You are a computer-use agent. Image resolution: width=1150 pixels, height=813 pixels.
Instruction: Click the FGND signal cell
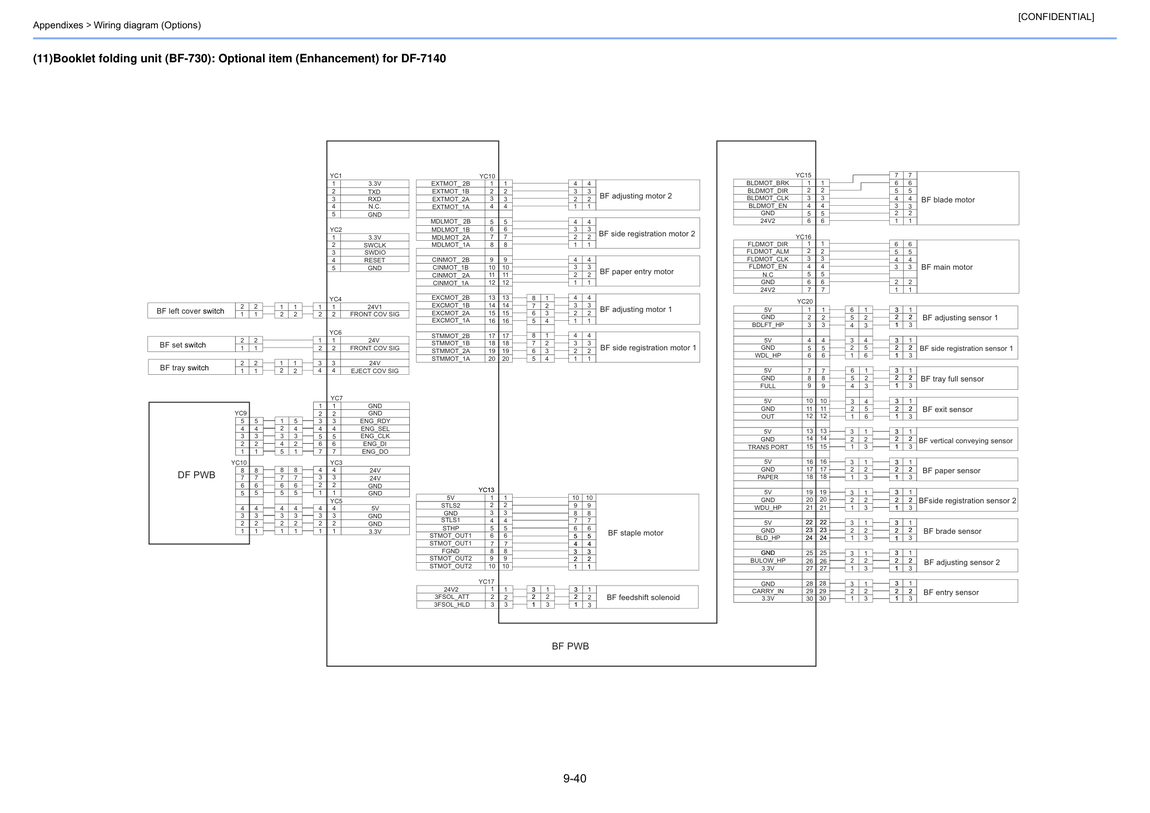[450, 551]
